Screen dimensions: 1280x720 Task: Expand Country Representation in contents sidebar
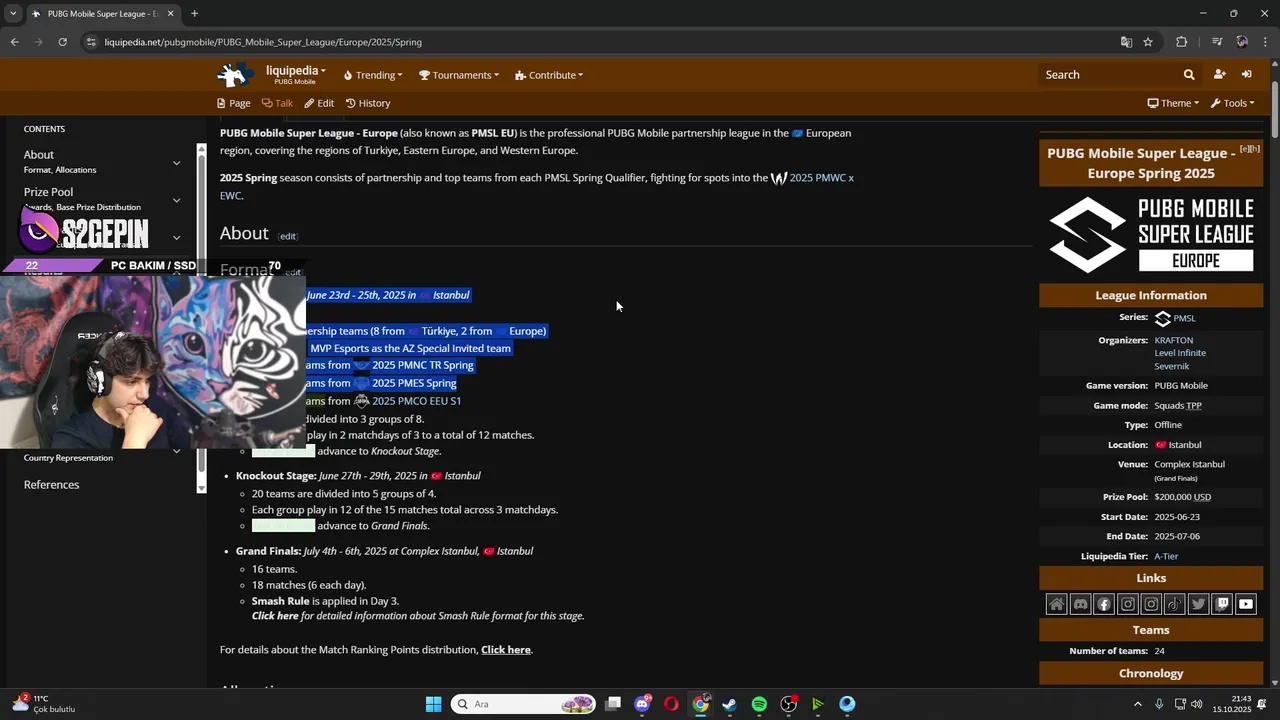[x=176, y=451]
